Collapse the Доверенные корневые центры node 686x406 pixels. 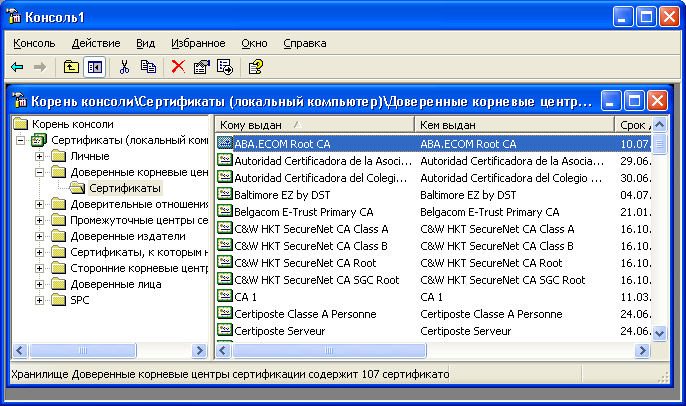(39, 172)
